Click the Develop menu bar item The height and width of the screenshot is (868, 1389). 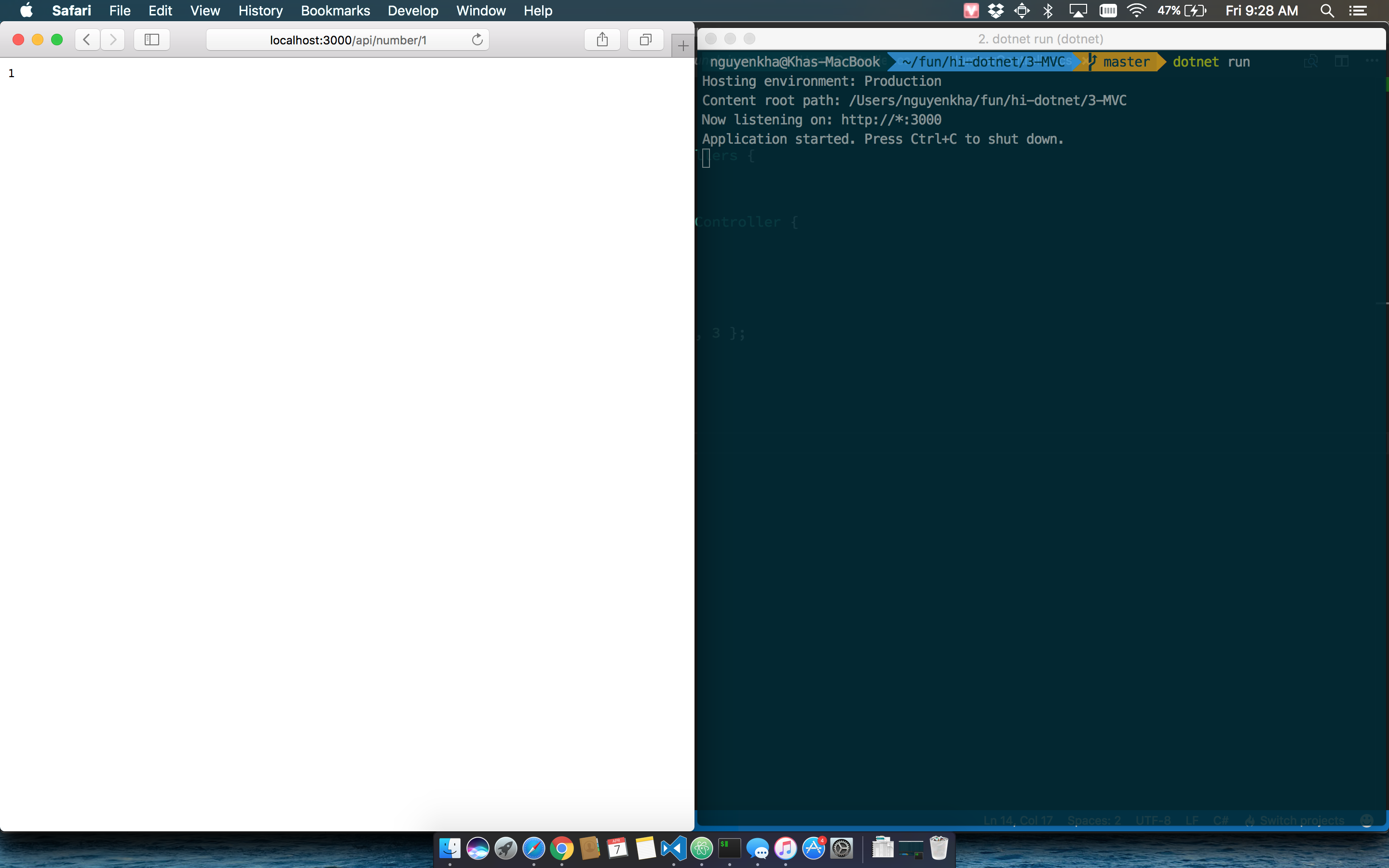(x=413, y=11)
